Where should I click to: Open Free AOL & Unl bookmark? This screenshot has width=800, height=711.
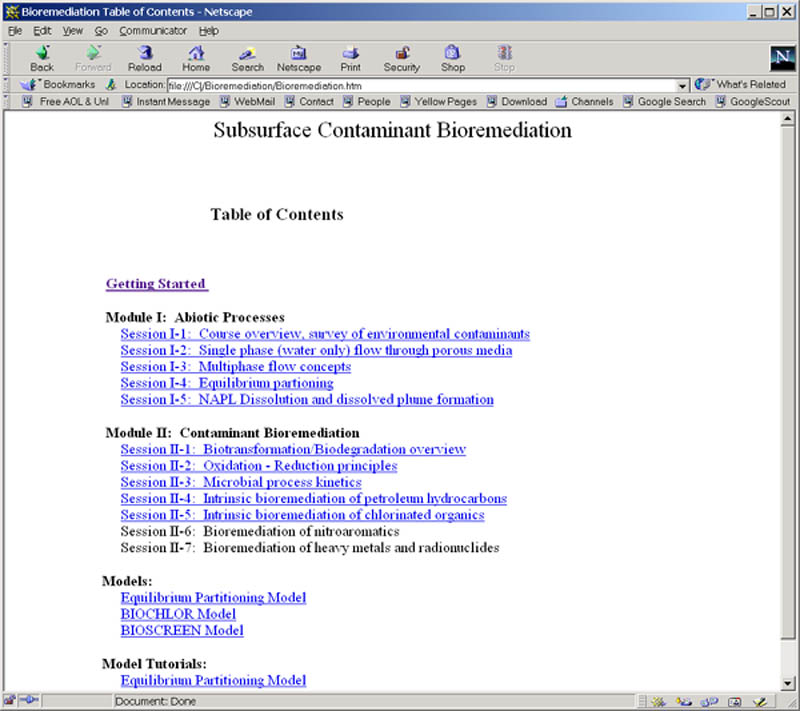point(66,101)
